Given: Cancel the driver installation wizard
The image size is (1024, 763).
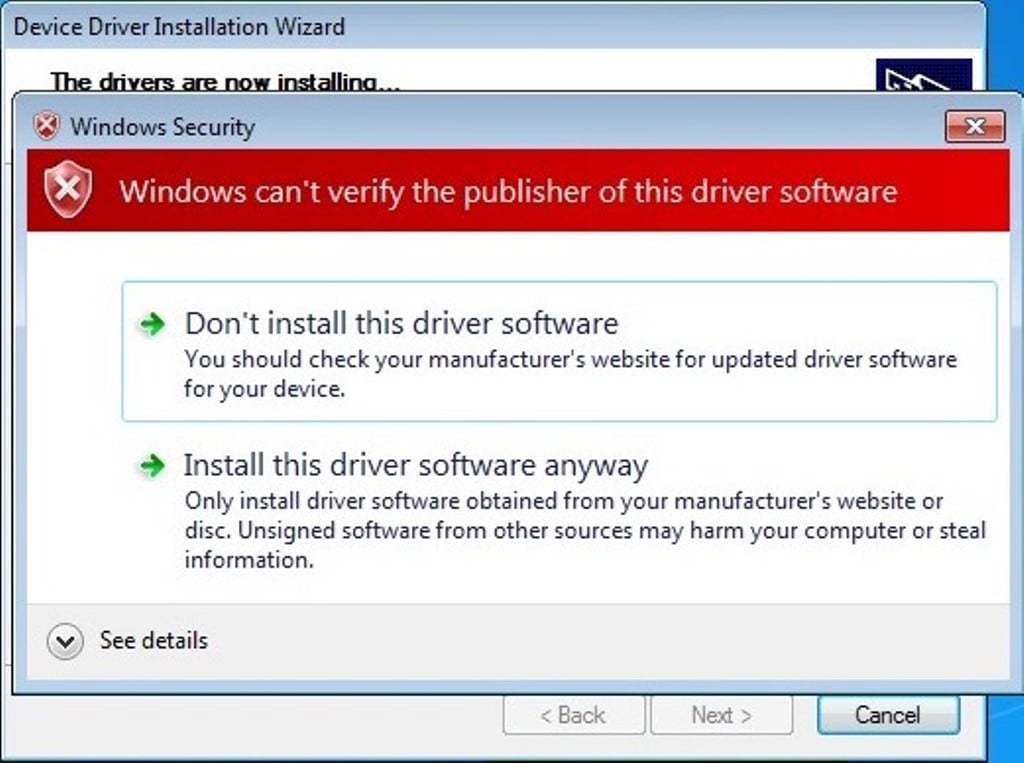Looking at the screenshot, I should (x=888, y=715).
